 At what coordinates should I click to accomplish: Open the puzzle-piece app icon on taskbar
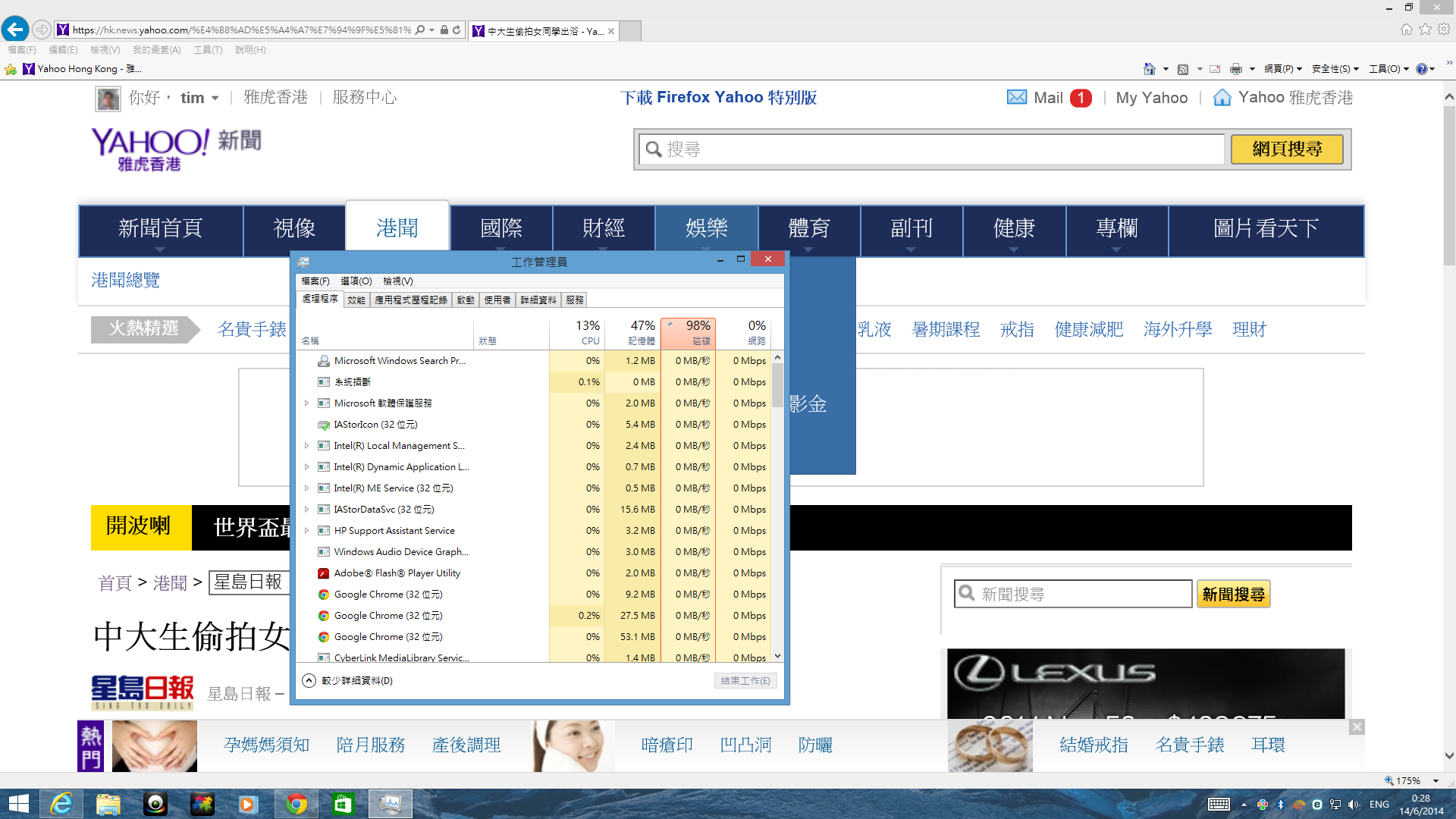coord(202,804)
